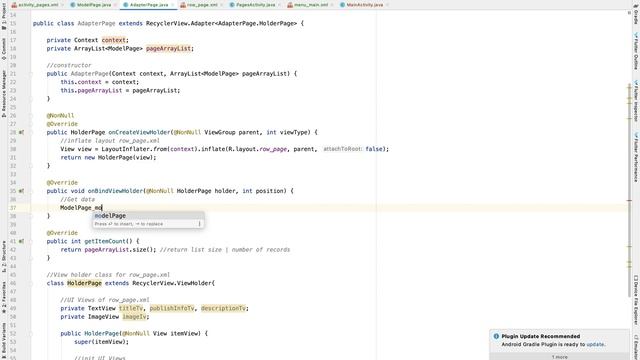Open the Emulator tool window

[x=636, y=346]
